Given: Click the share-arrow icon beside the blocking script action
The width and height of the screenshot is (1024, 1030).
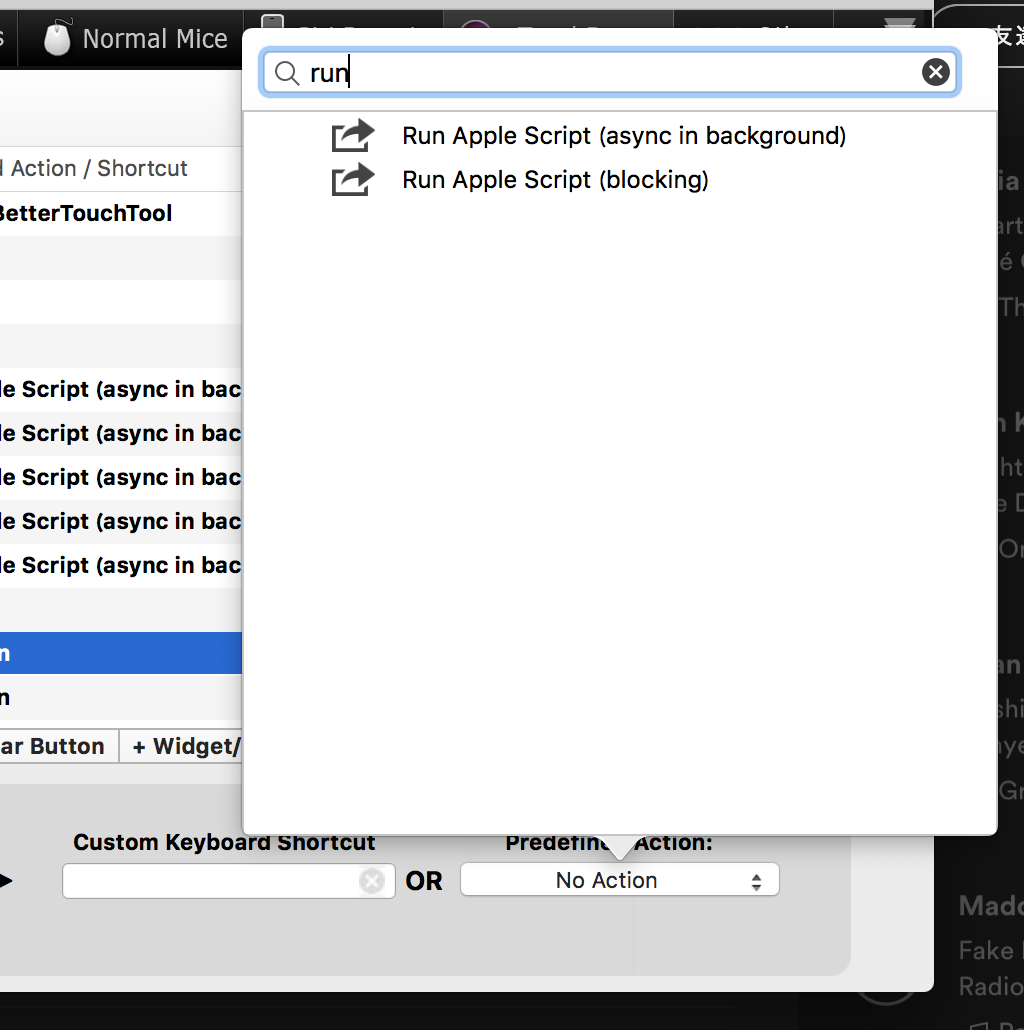Looking at the screenshot, I should [353, 180].
